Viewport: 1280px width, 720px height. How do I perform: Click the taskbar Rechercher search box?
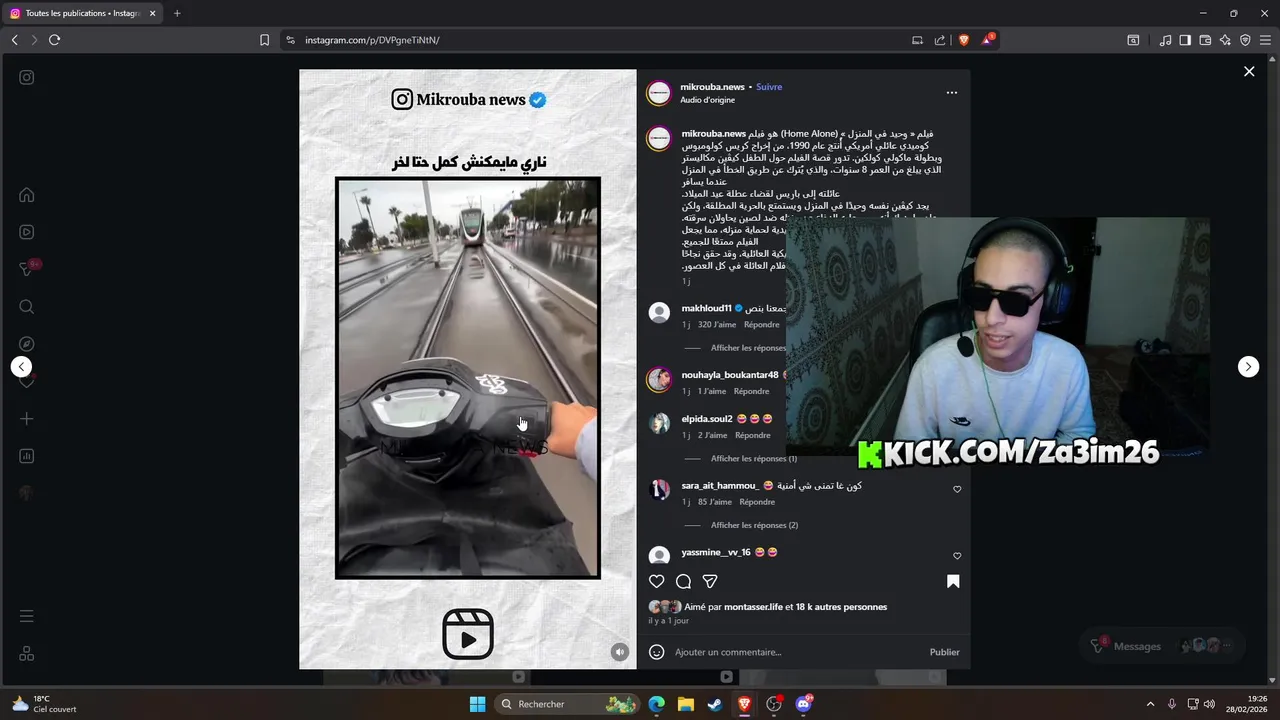(x=567, y=704)
